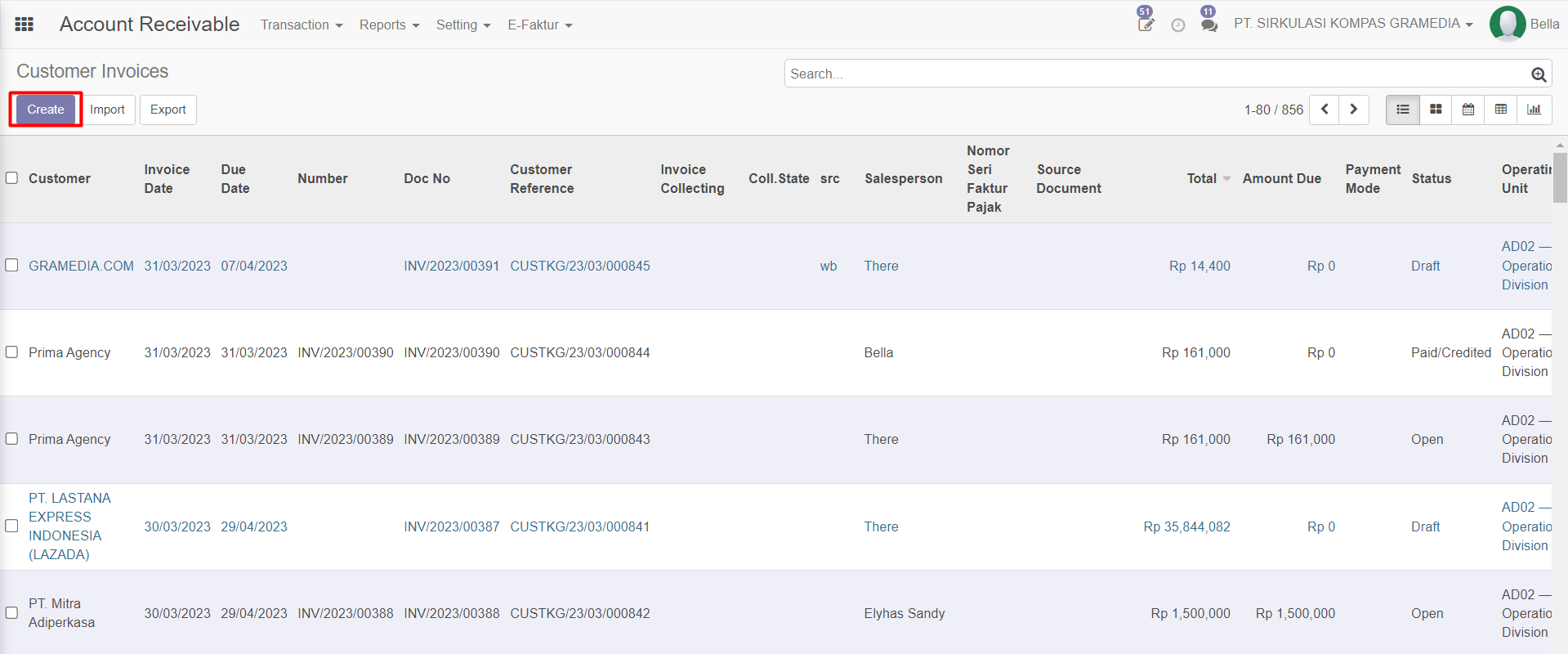Open the activities edit icon with badge 51
The image size is (1568, 654).
pyautogui.click(x=1146, y=25)
